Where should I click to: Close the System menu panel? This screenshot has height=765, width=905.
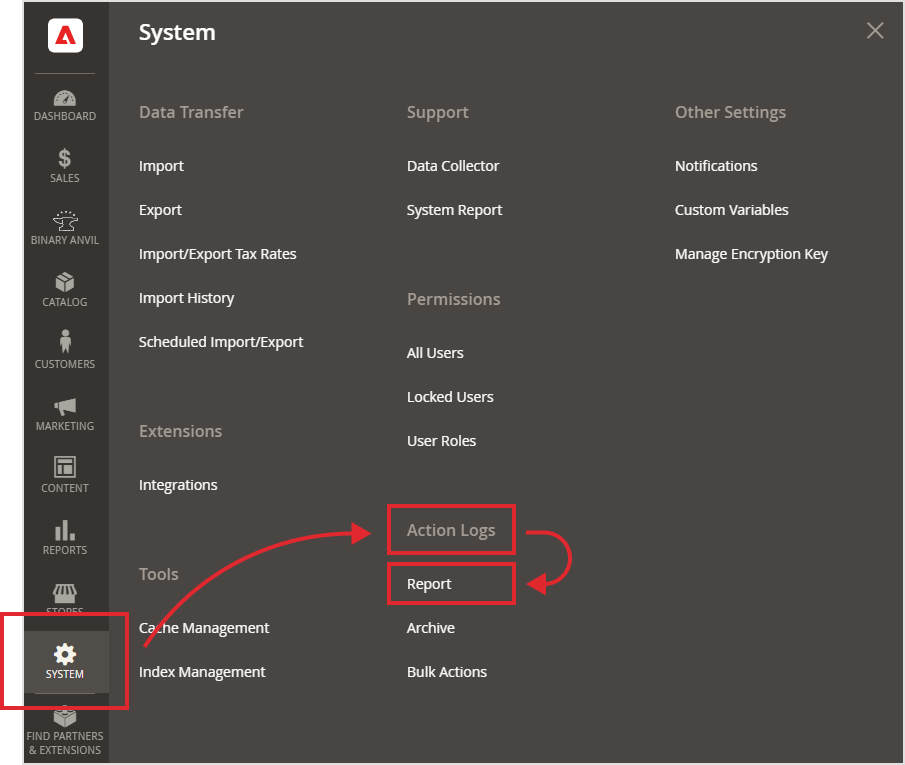pyautogui.click(x=875, y=30)
